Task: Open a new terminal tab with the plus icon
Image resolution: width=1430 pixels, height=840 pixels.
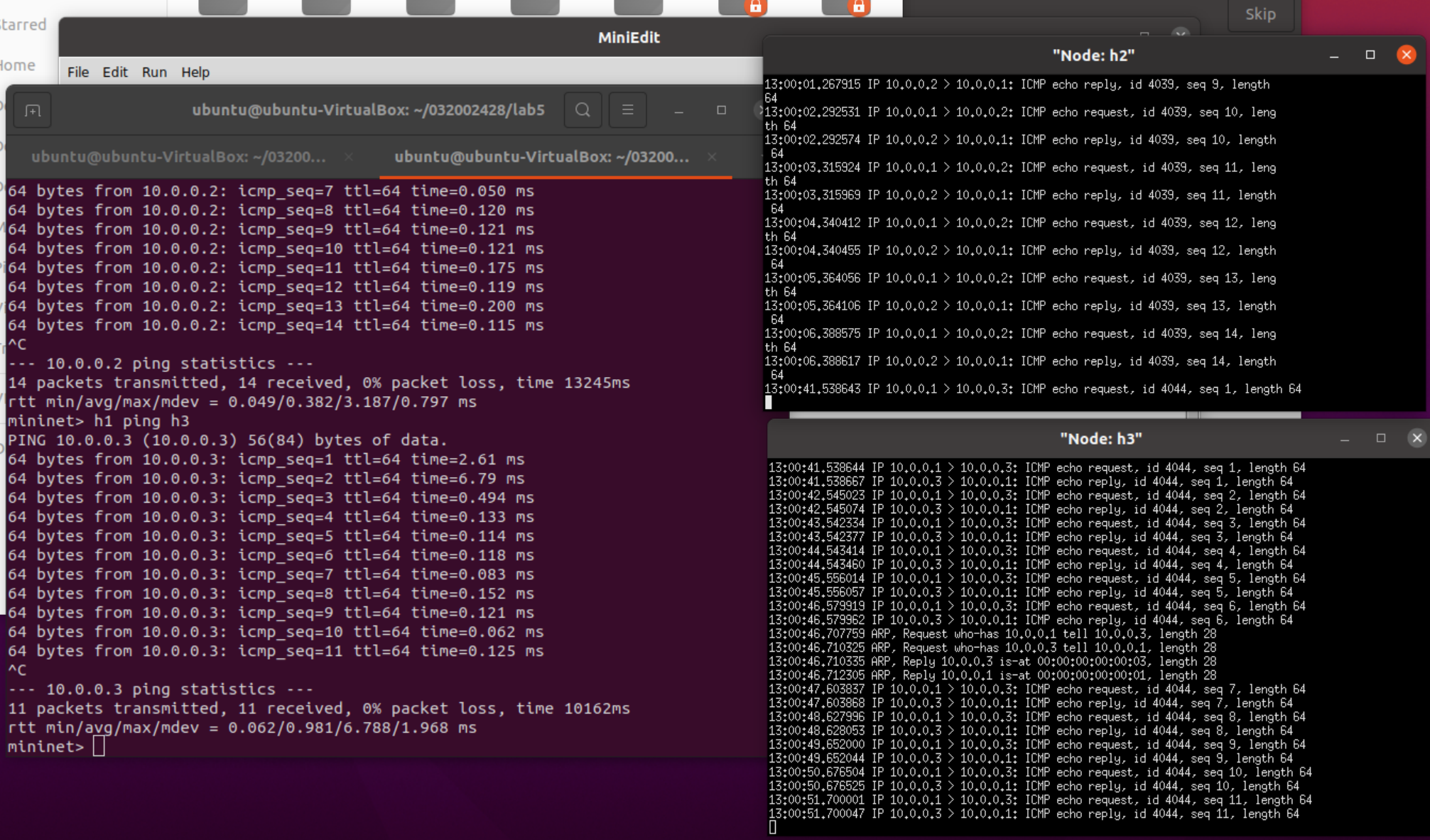Action: pos(33,111)
